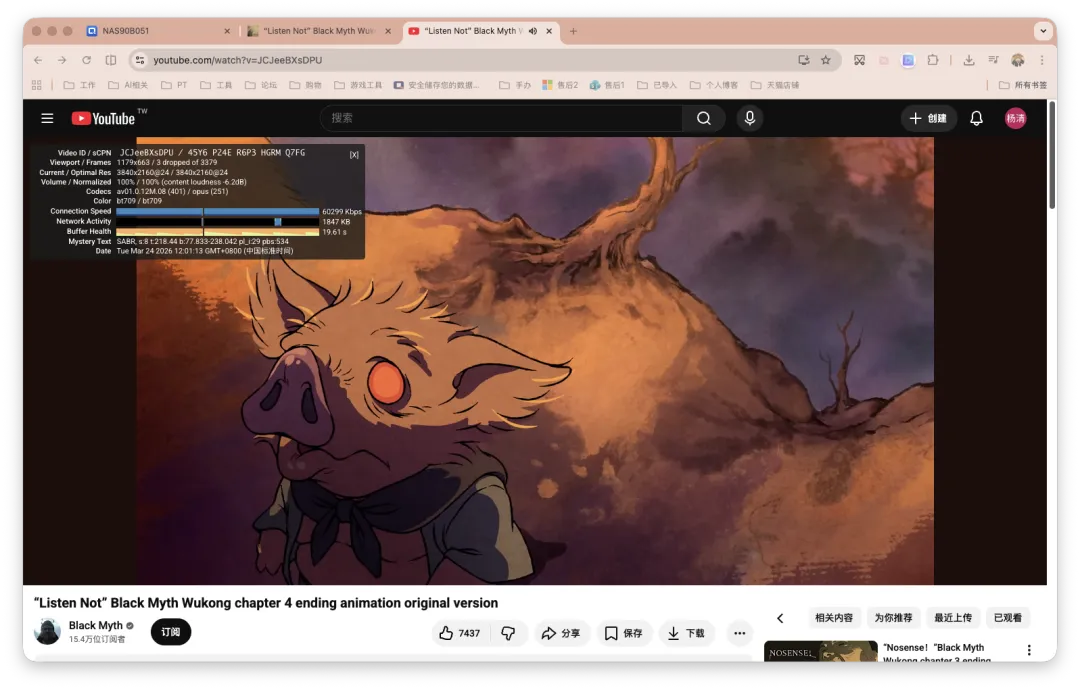Open the 所有书签 all bookmarks folder

point(1023,85)
